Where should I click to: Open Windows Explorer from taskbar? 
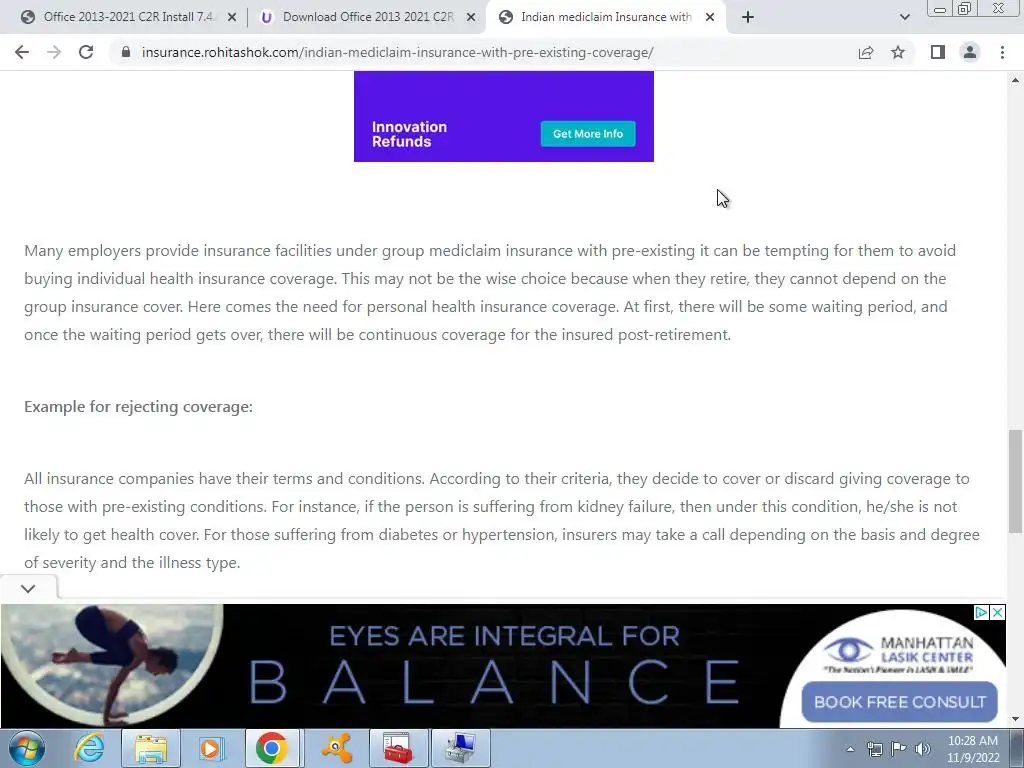point(150,748)
